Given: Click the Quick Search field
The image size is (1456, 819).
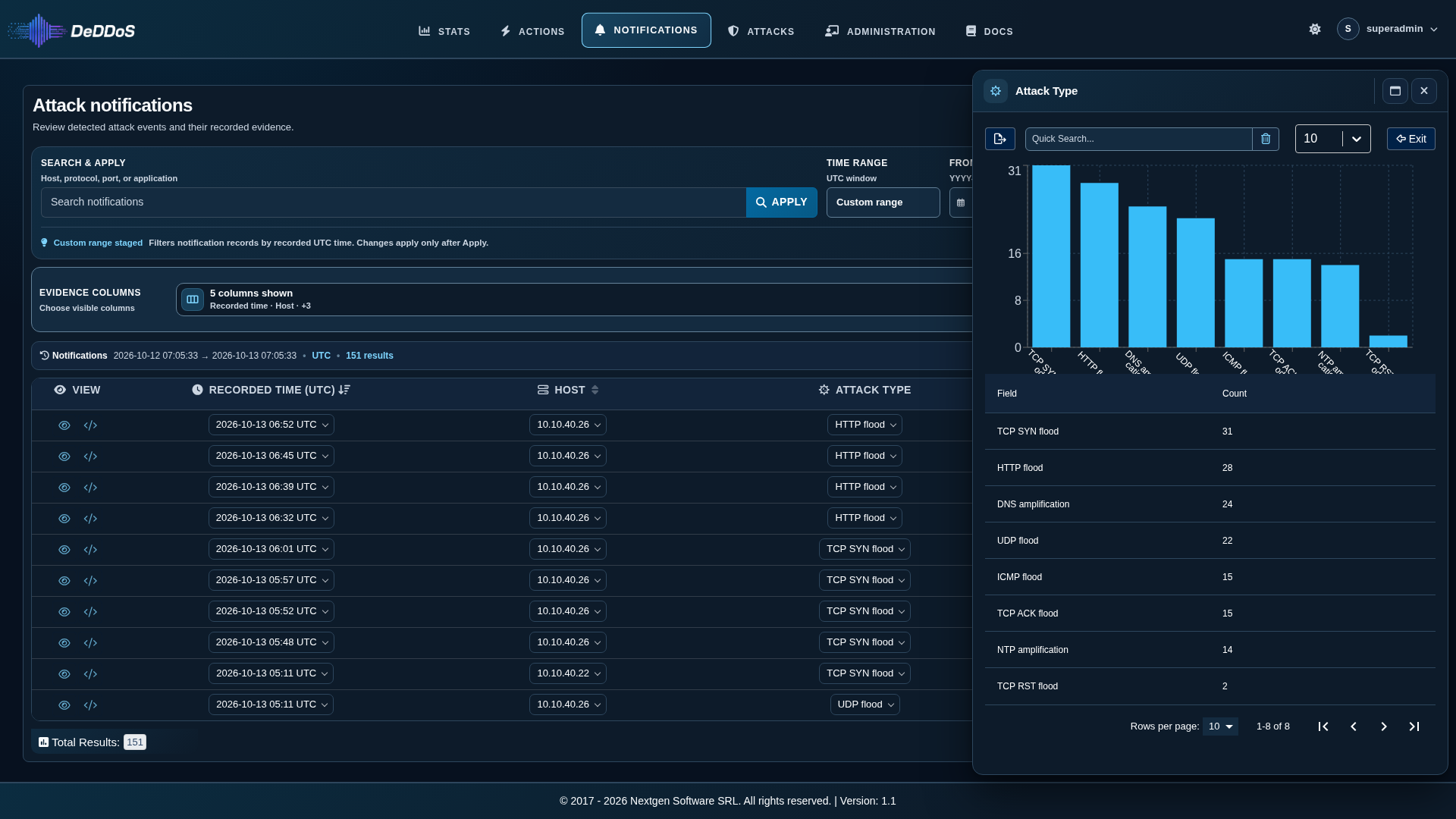Looking at the screenshot, I should (x=1138, y=139).
